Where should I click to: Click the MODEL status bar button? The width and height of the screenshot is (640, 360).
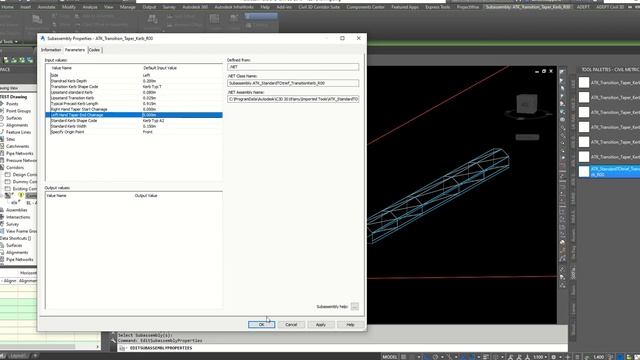tap(390, 357)
